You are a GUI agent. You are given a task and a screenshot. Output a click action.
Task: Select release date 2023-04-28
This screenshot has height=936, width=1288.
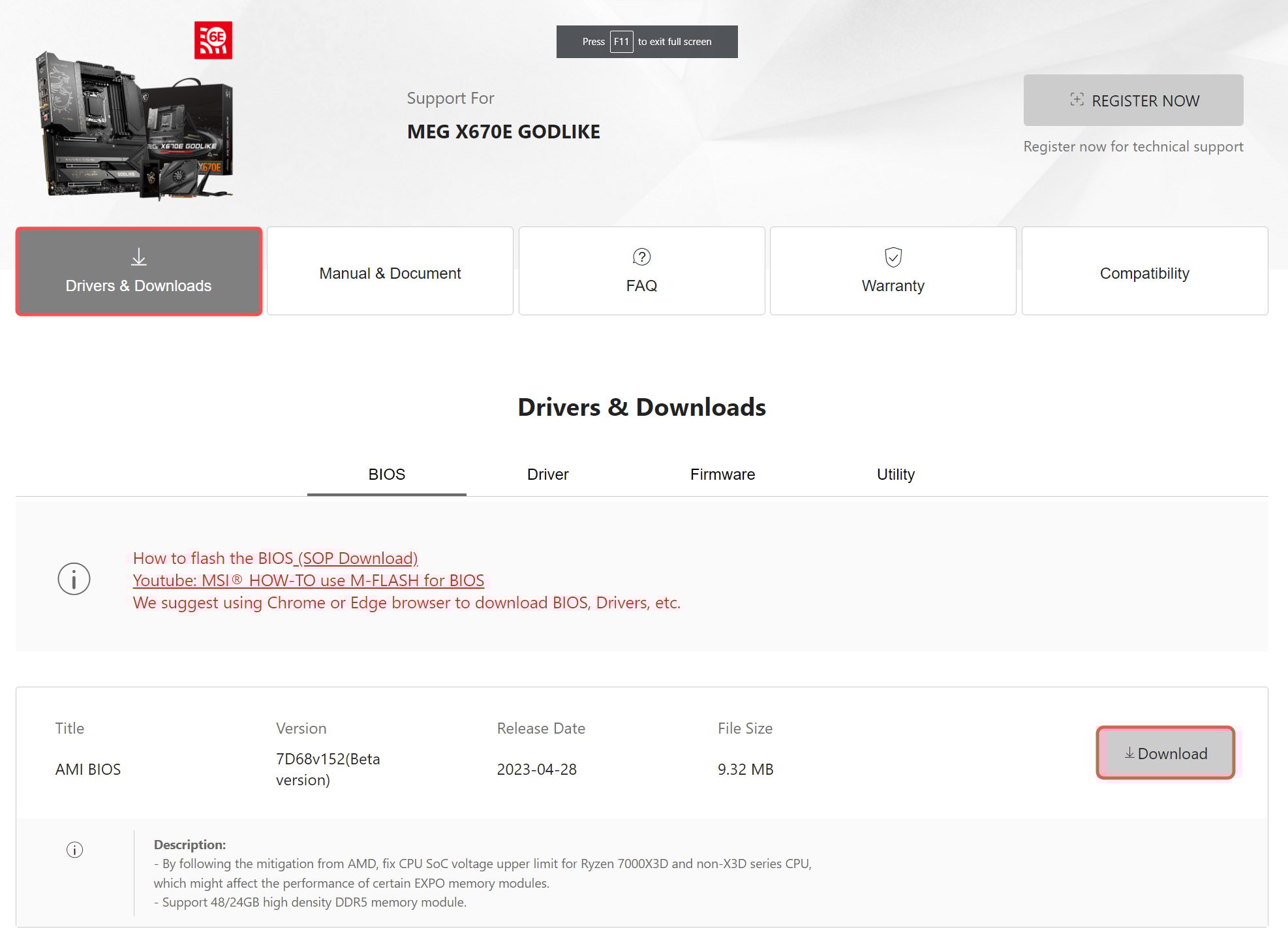pos(537,769)
